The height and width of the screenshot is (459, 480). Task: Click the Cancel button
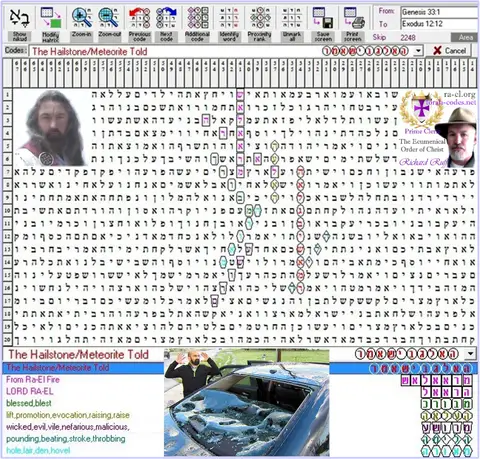click(x=449, y=51)
